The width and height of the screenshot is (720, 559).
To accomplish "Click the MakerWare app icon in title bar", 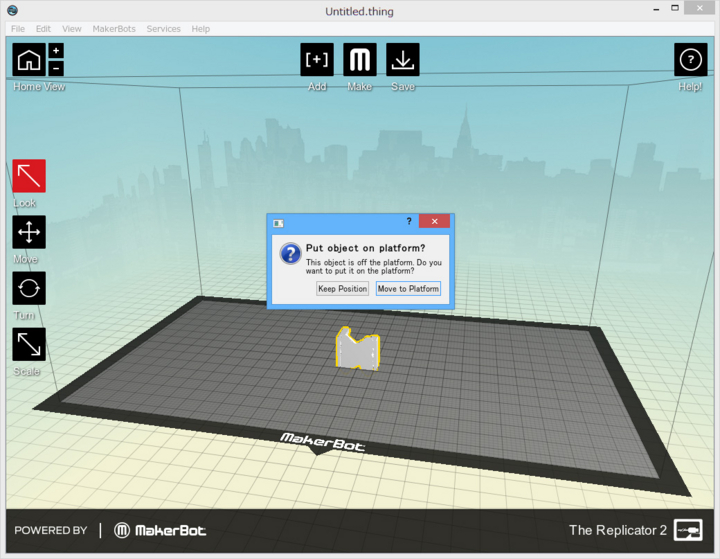I will (12, 10).
